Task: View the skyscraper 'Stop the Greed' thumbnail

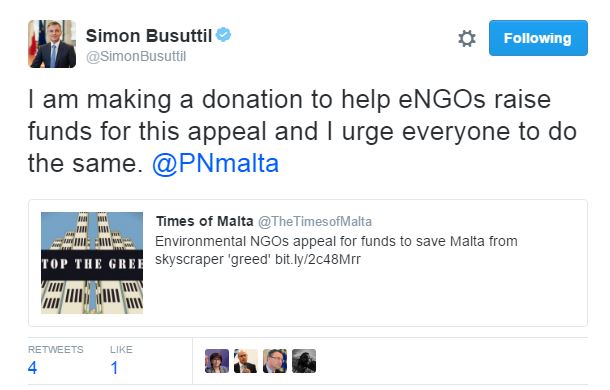Action: click(92, 263)
